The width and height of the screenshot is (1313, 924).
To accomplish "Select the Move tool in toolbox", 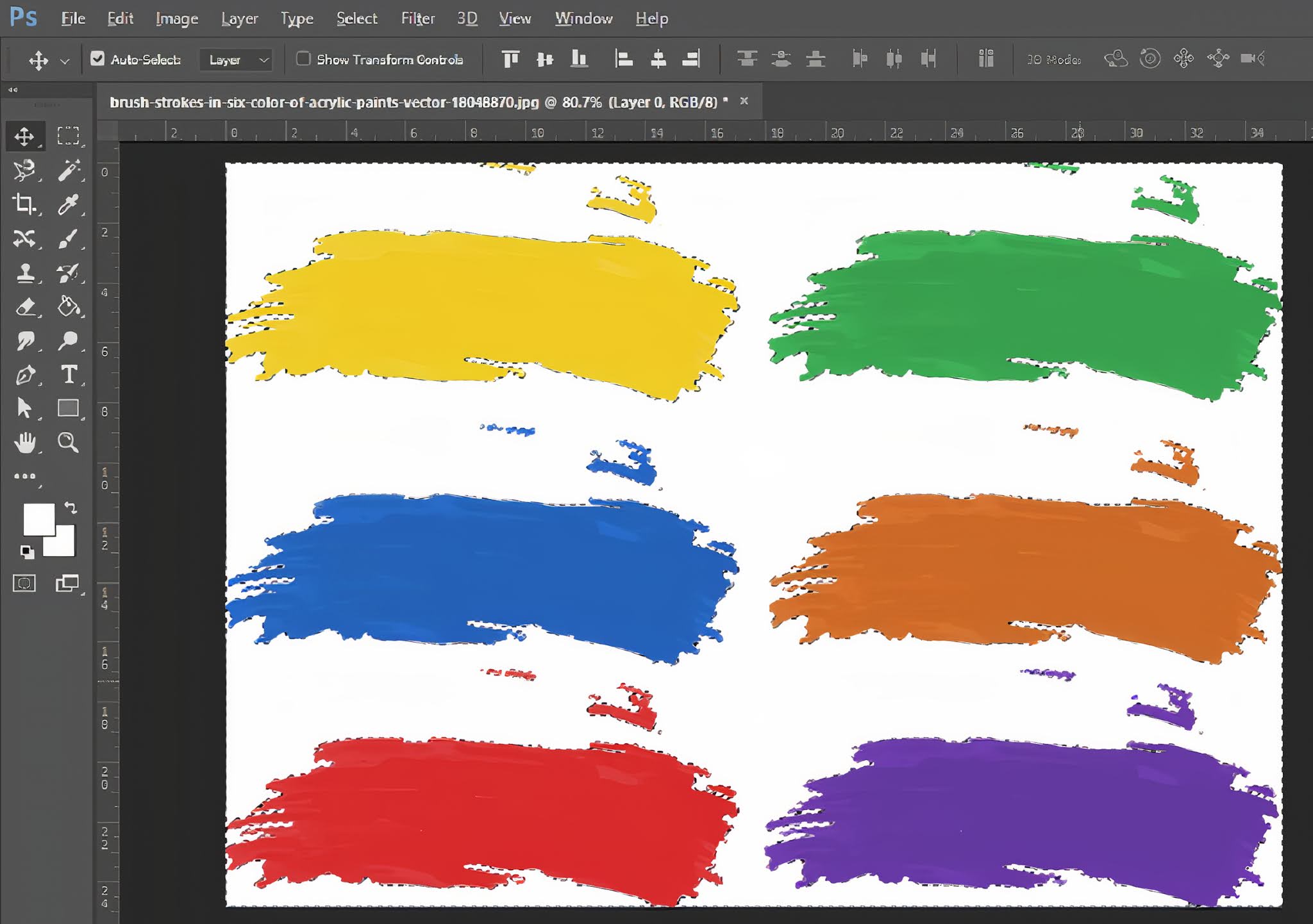I will [x=24, y=136].
